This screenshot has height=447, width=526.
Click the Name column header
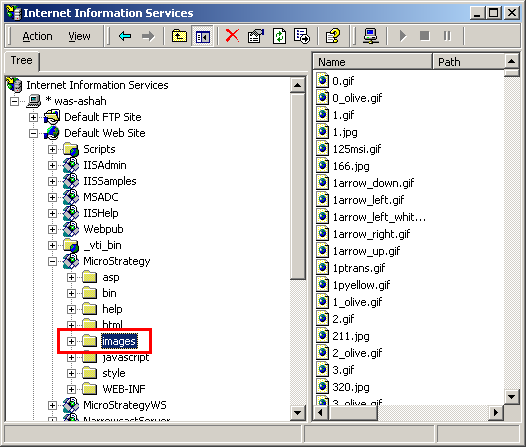tap(372, 62)
